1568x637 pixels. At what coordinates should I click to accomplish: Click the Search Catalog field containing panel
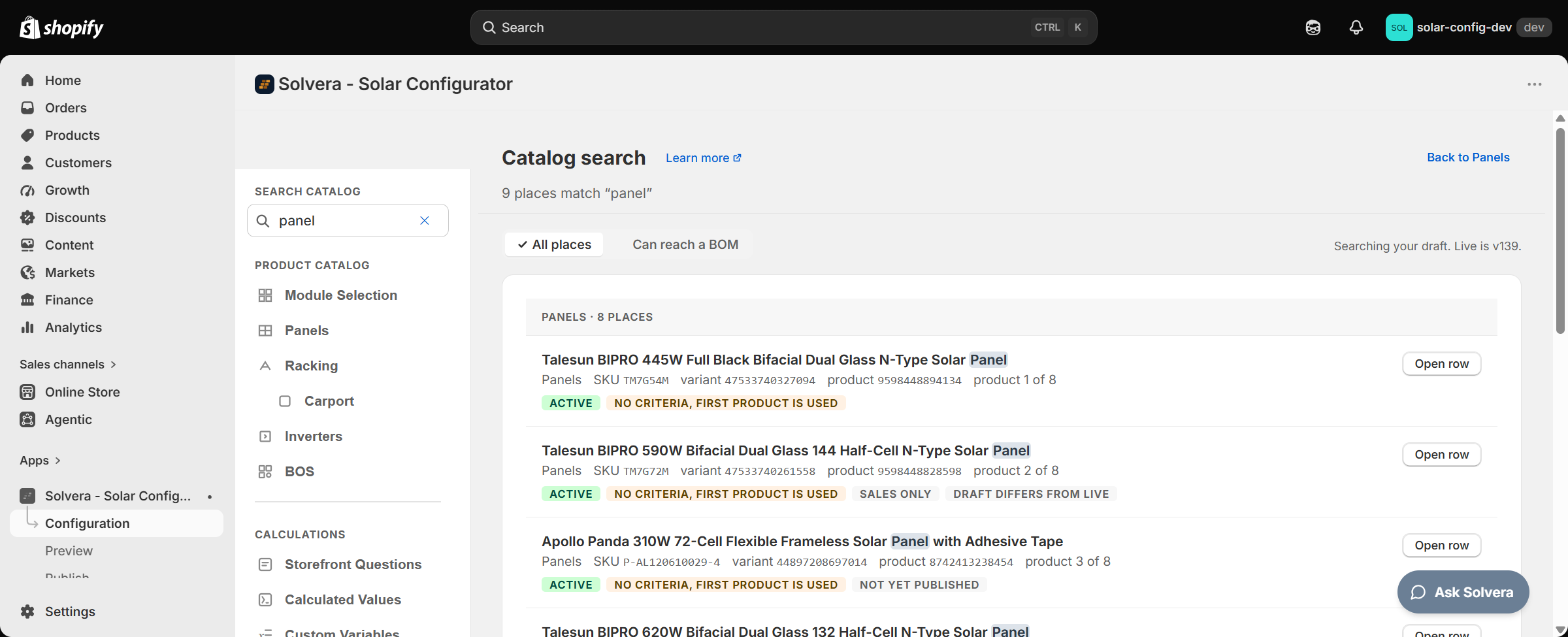pos(348,221)
